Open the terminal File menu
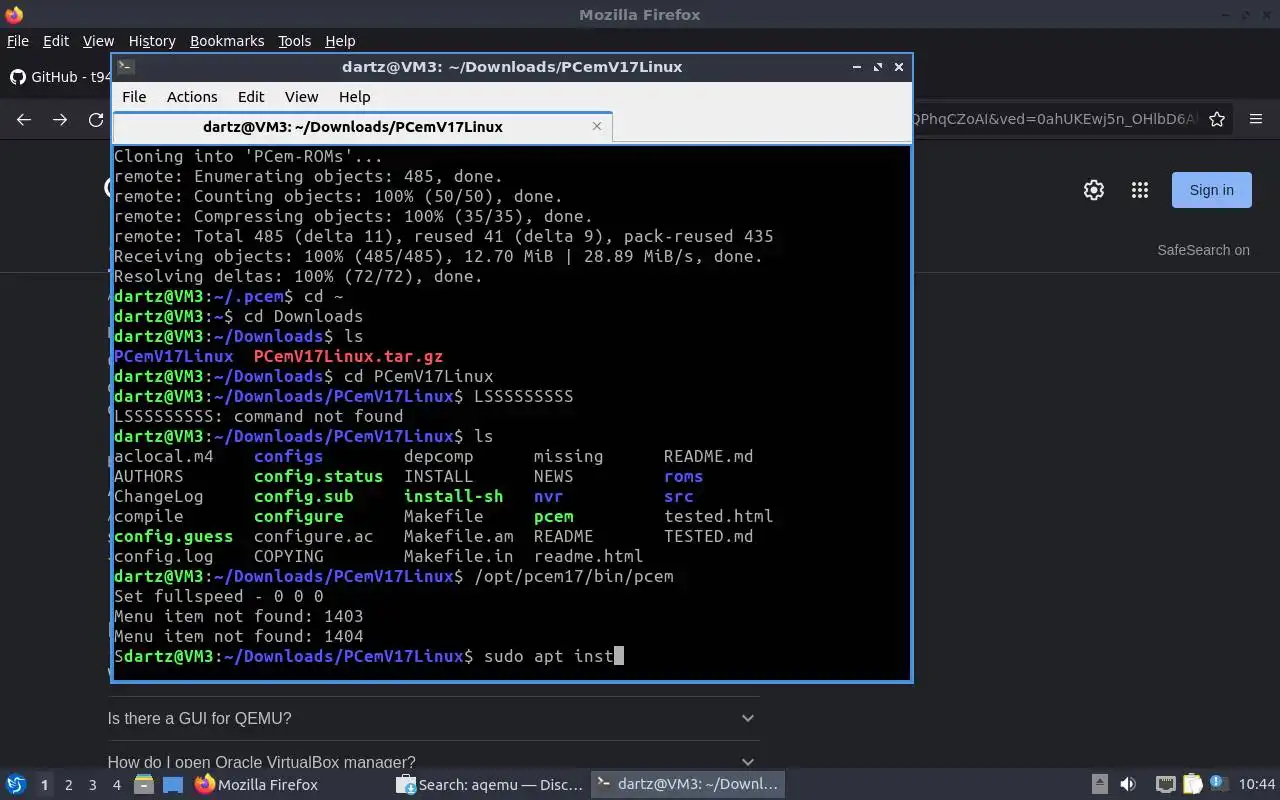 coord(134,97)
